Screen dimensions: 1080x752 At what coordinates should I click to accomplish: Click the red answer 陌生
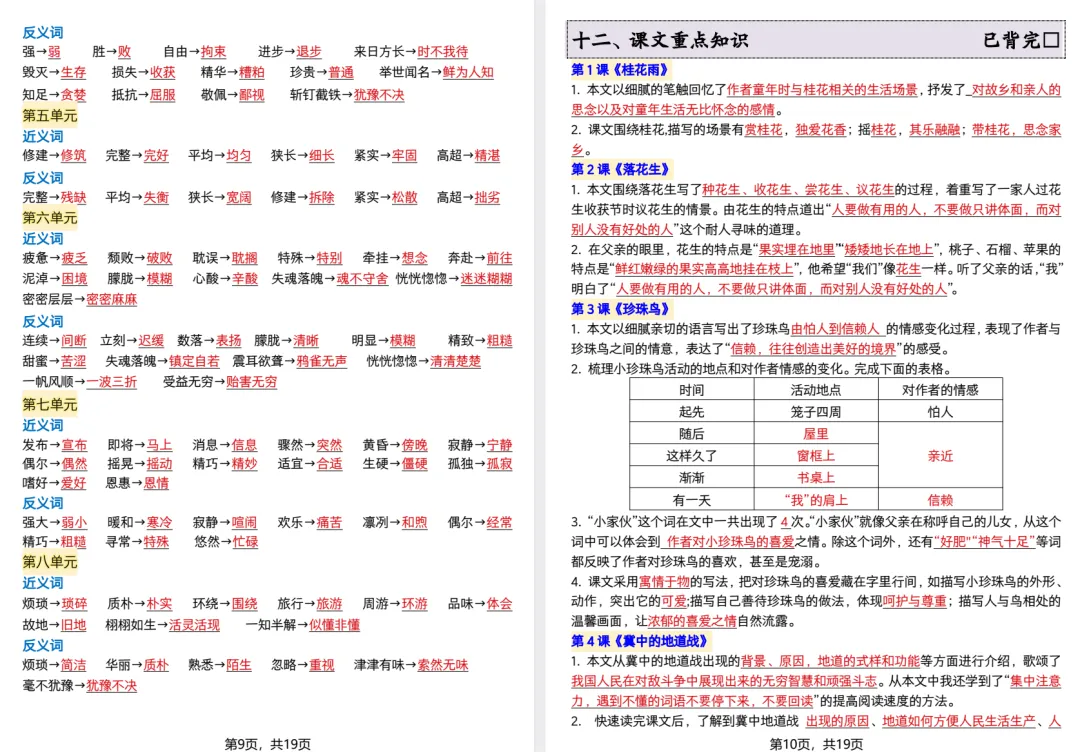click(239, 665)
